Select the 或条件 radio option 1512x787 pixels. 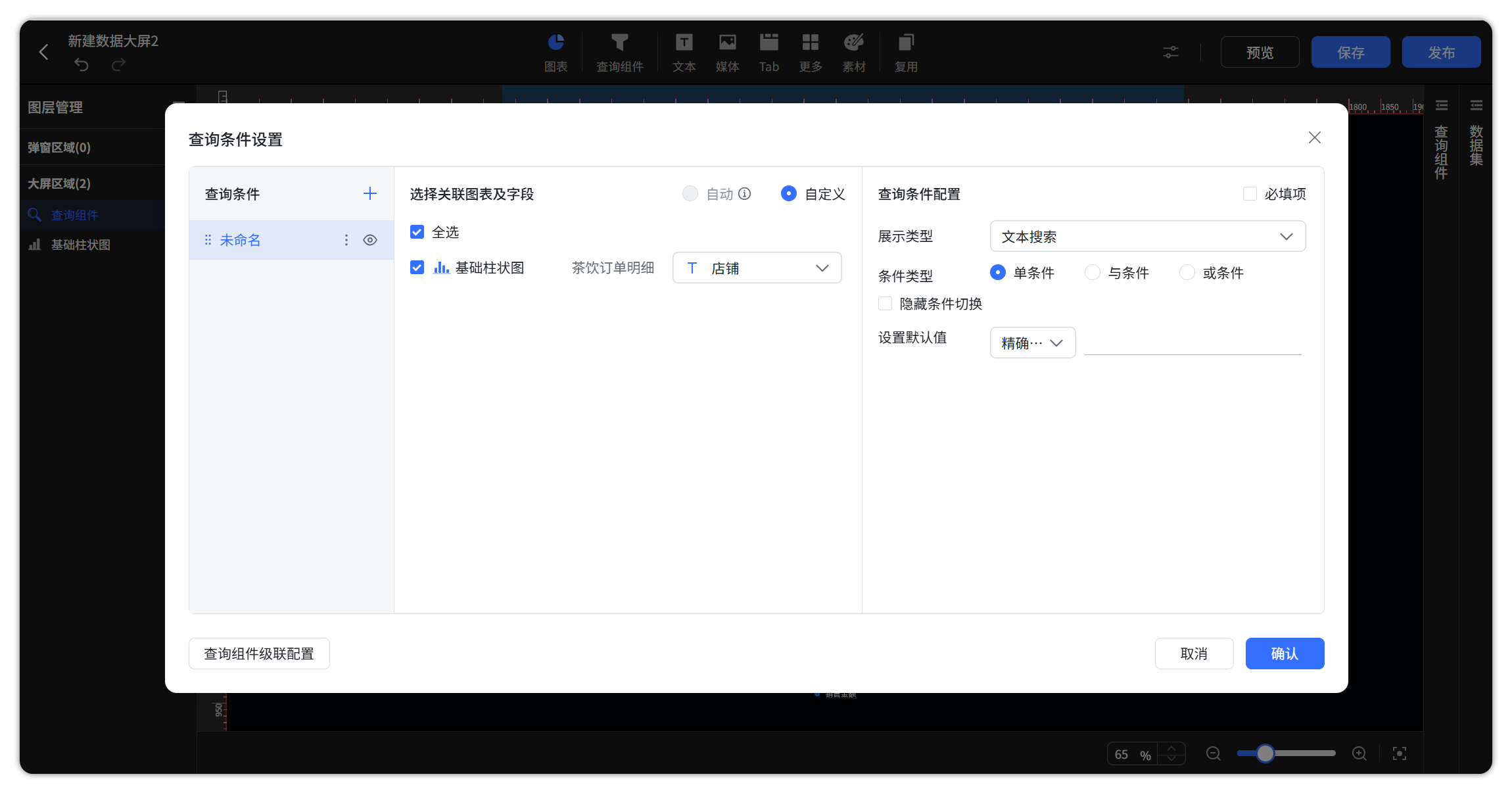click(1187, 272)
